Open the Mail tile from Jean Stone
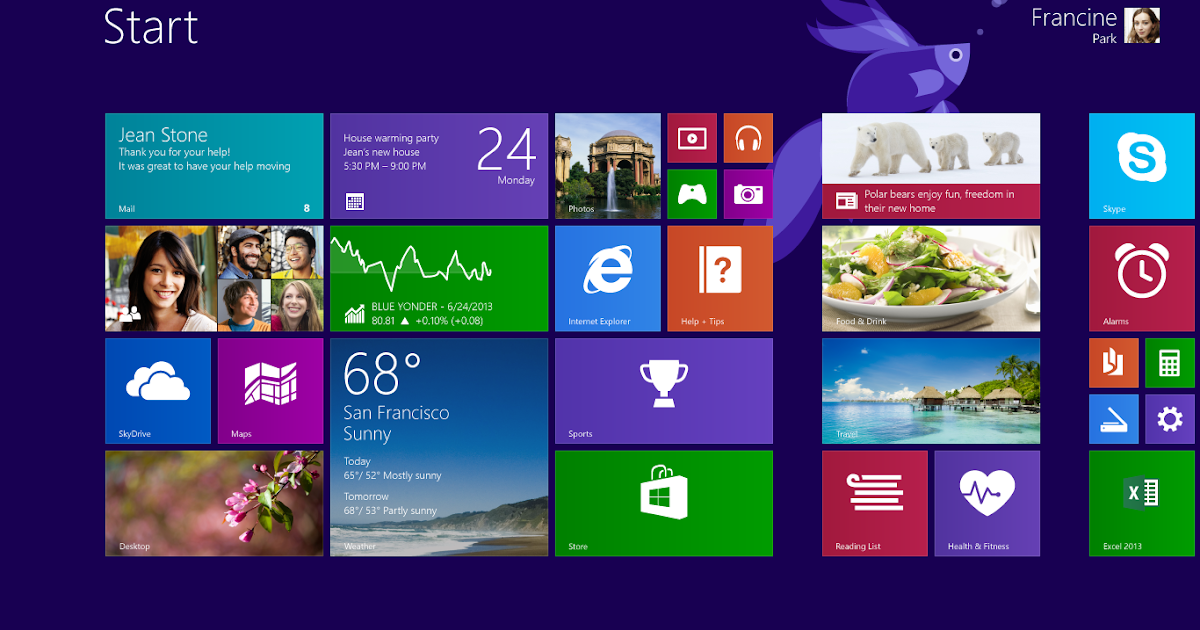 click(x=214, y=166)
